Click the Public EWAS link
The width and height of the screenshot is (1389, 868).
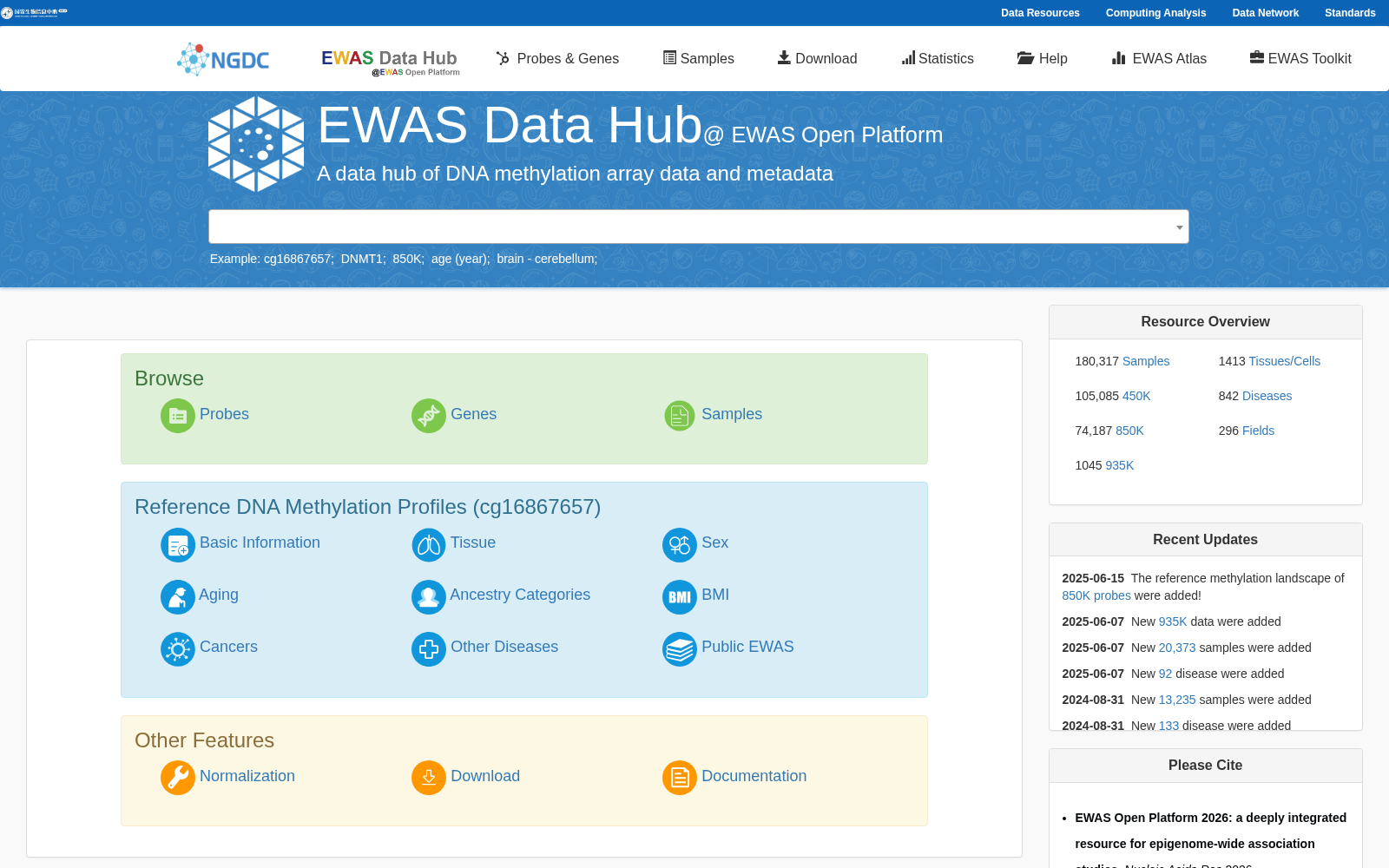click(747, 647)
